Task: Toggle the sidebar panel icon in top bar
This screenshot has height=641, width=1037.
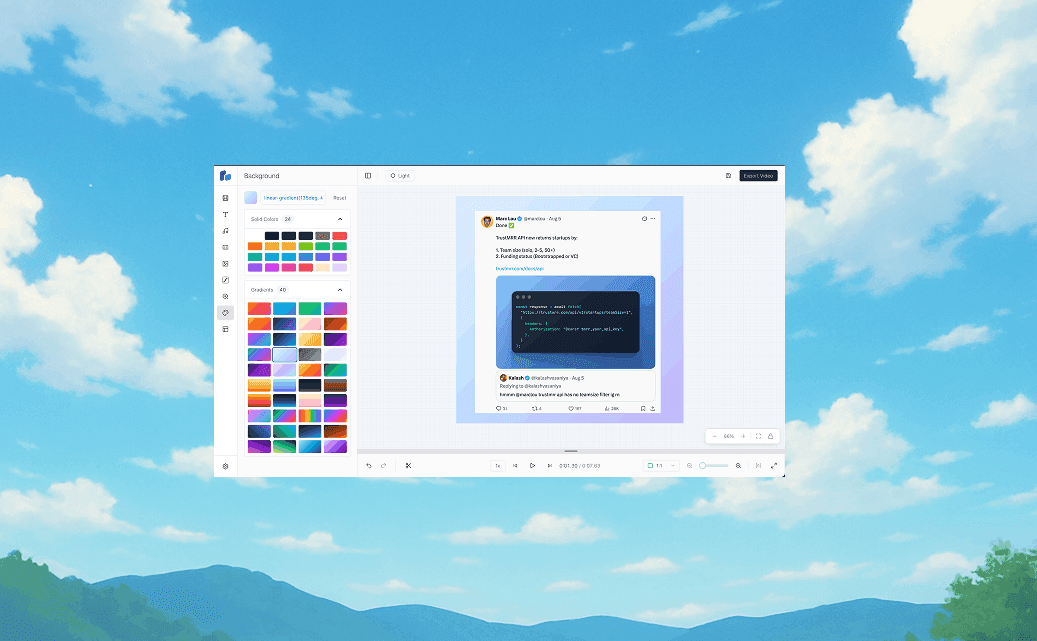Action: click(368, 176)
